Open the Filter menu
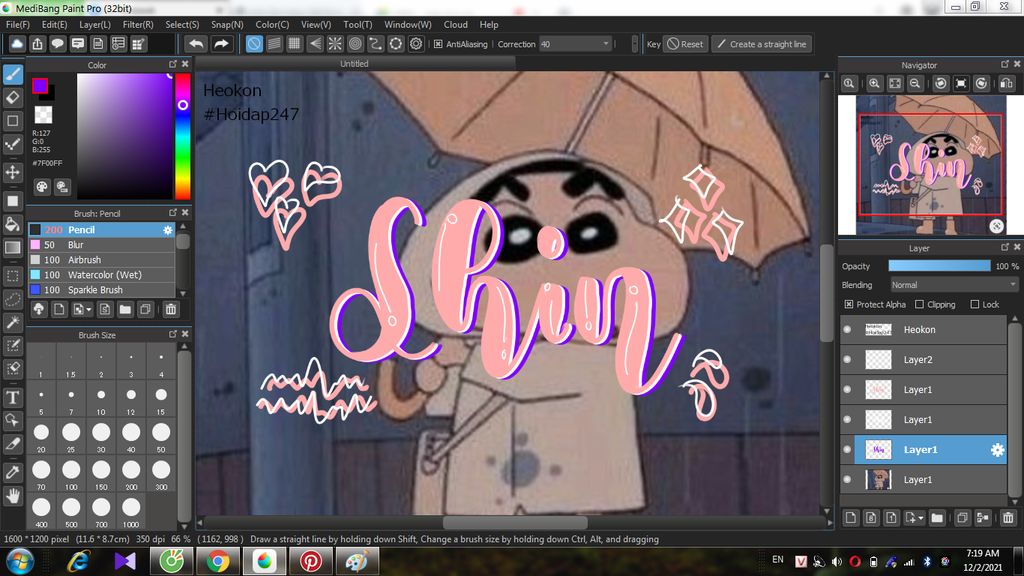 (138, 24)
